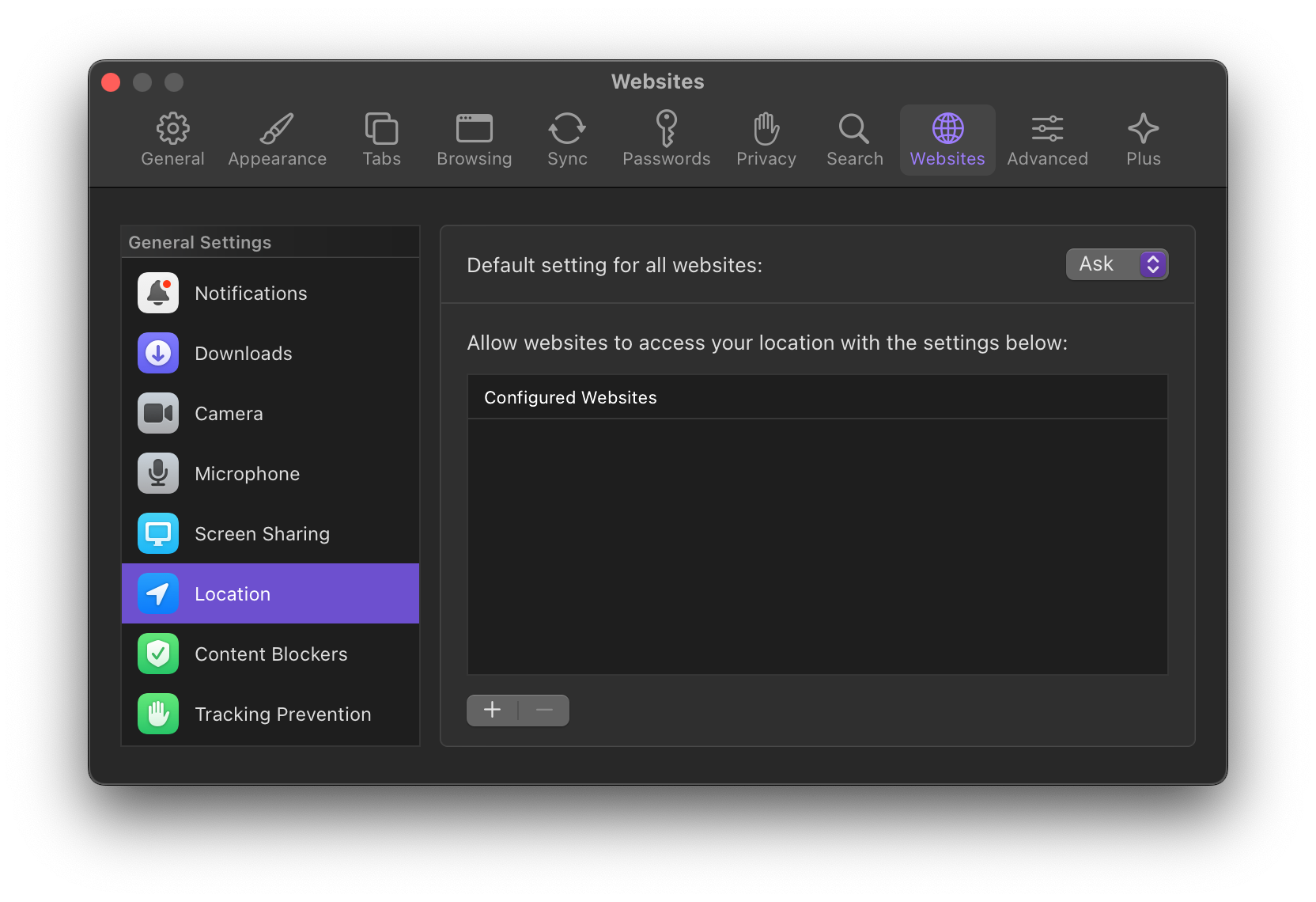
Task: Open the Tabs settings pane
Action: (381, 140)
